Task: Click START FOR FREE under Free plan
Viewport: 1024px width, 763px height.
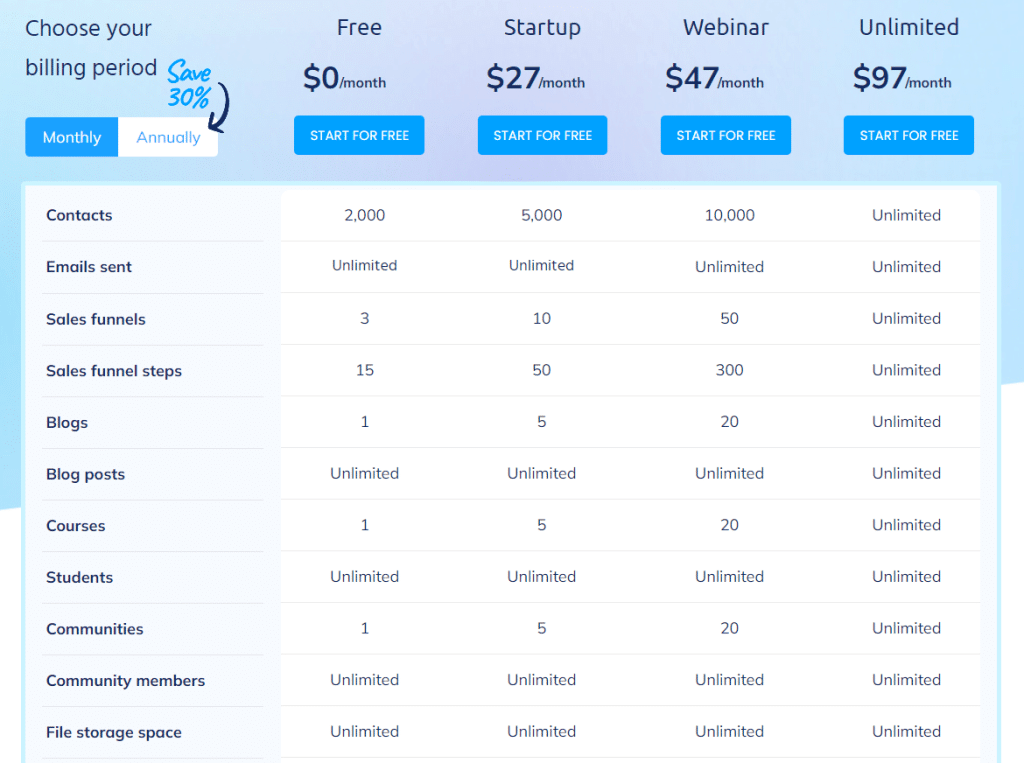Action: pos(359,135)
